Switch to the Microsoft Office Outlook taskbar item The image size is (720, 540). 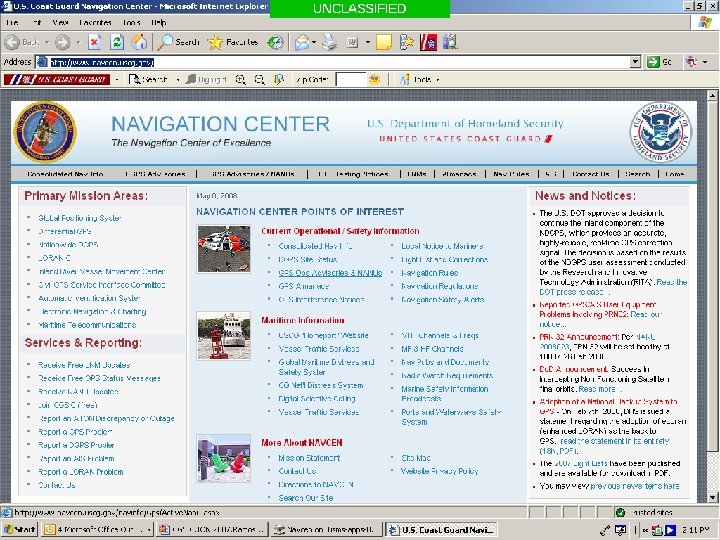pyautogui.click(x=98, y=529)
